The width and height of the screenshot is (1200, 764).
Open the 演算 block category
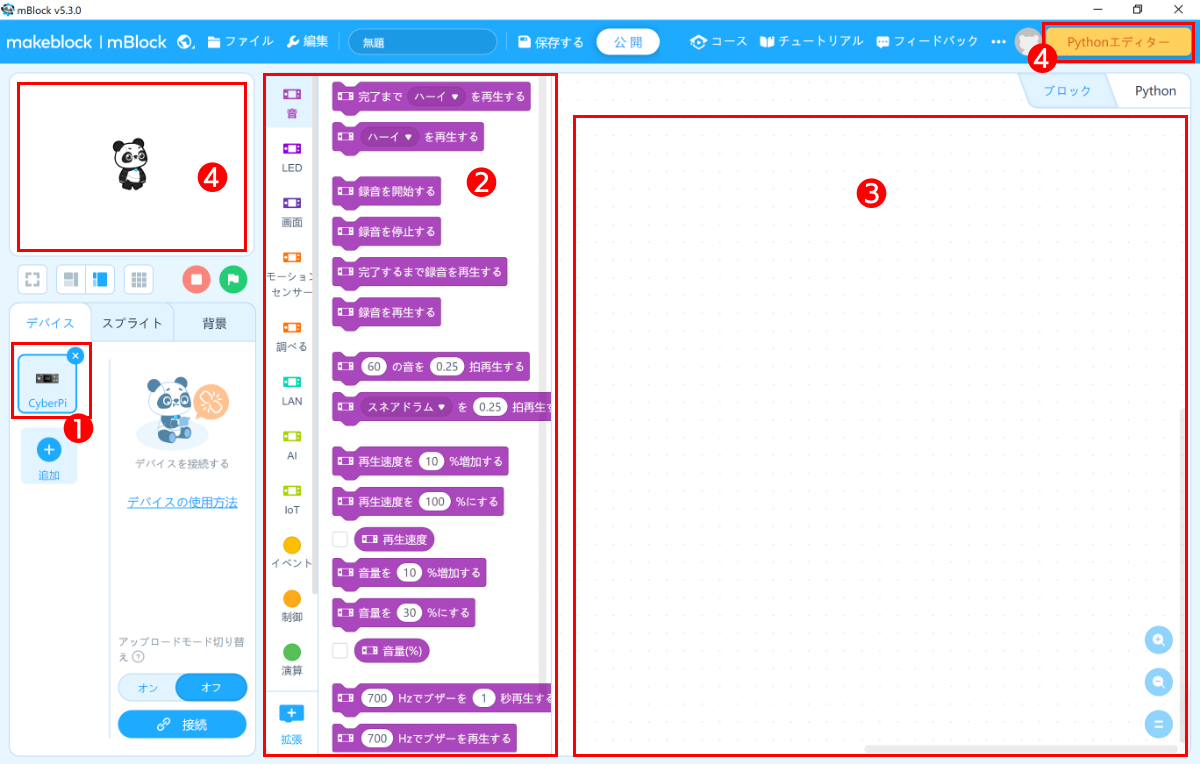tap(292, 660)
